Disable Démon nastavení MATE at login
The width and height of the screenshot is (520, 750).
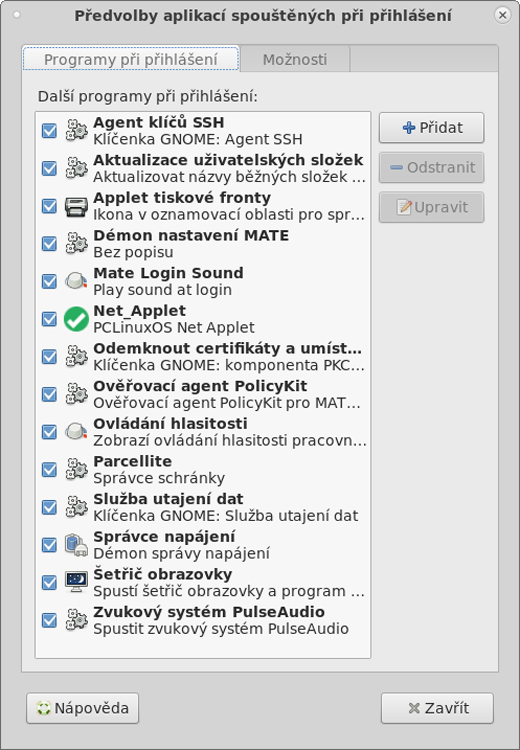tap(49, 243)
